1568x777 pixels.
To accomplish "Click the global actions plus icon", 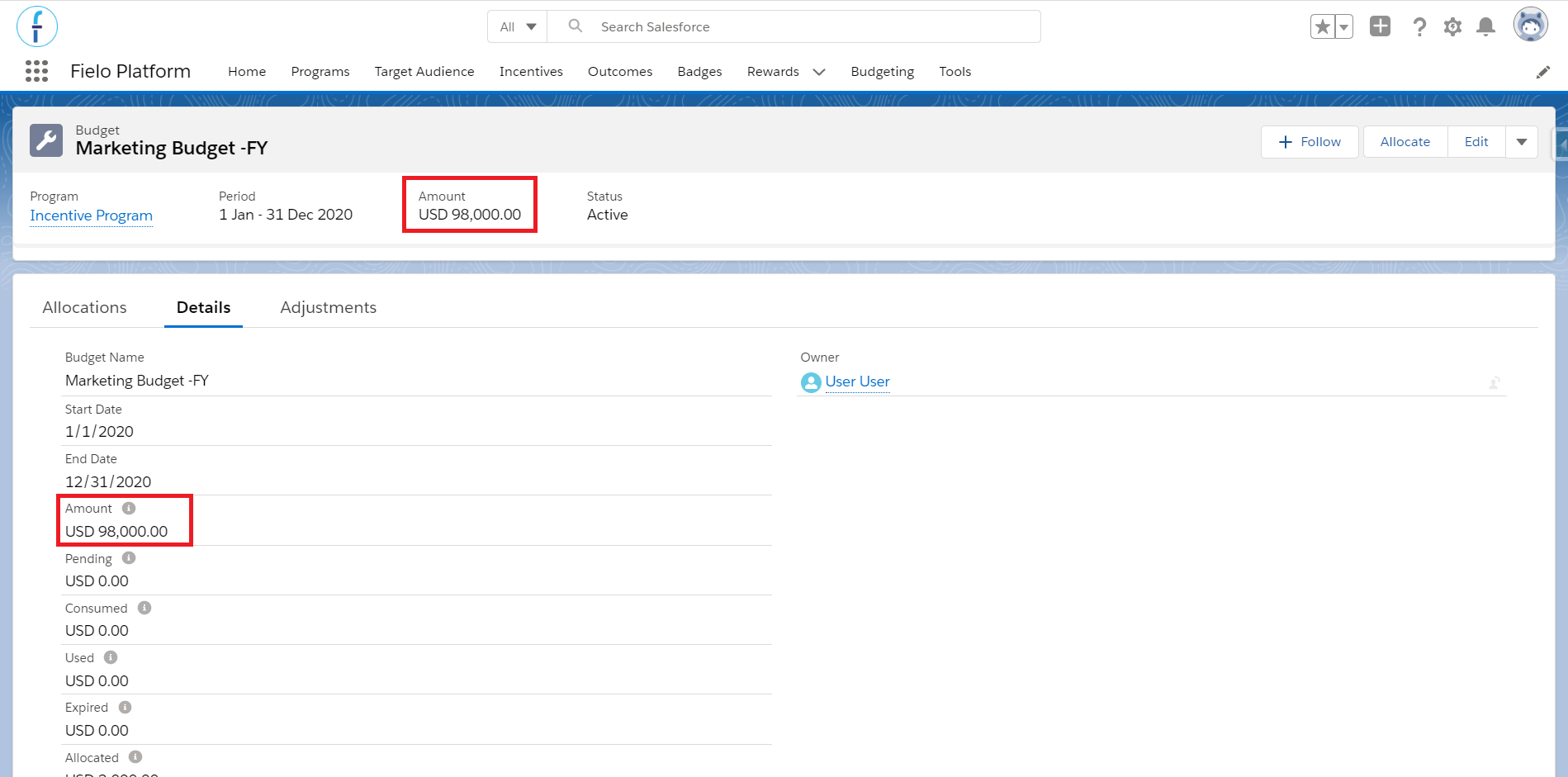I will (x=1381, y=26).
